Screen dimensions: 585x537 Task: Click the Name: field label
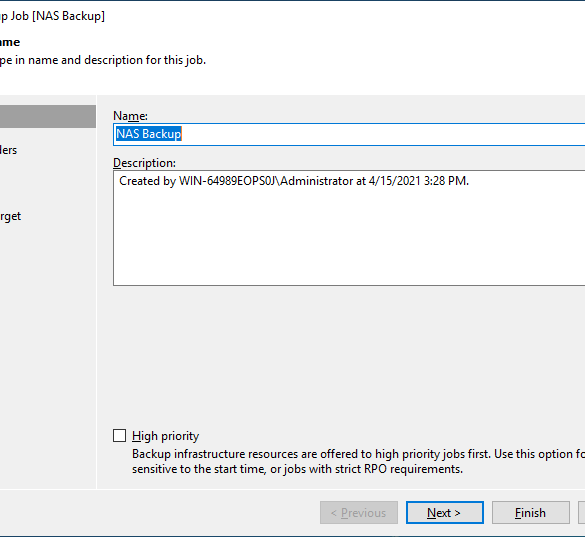[x=130, y=116]
